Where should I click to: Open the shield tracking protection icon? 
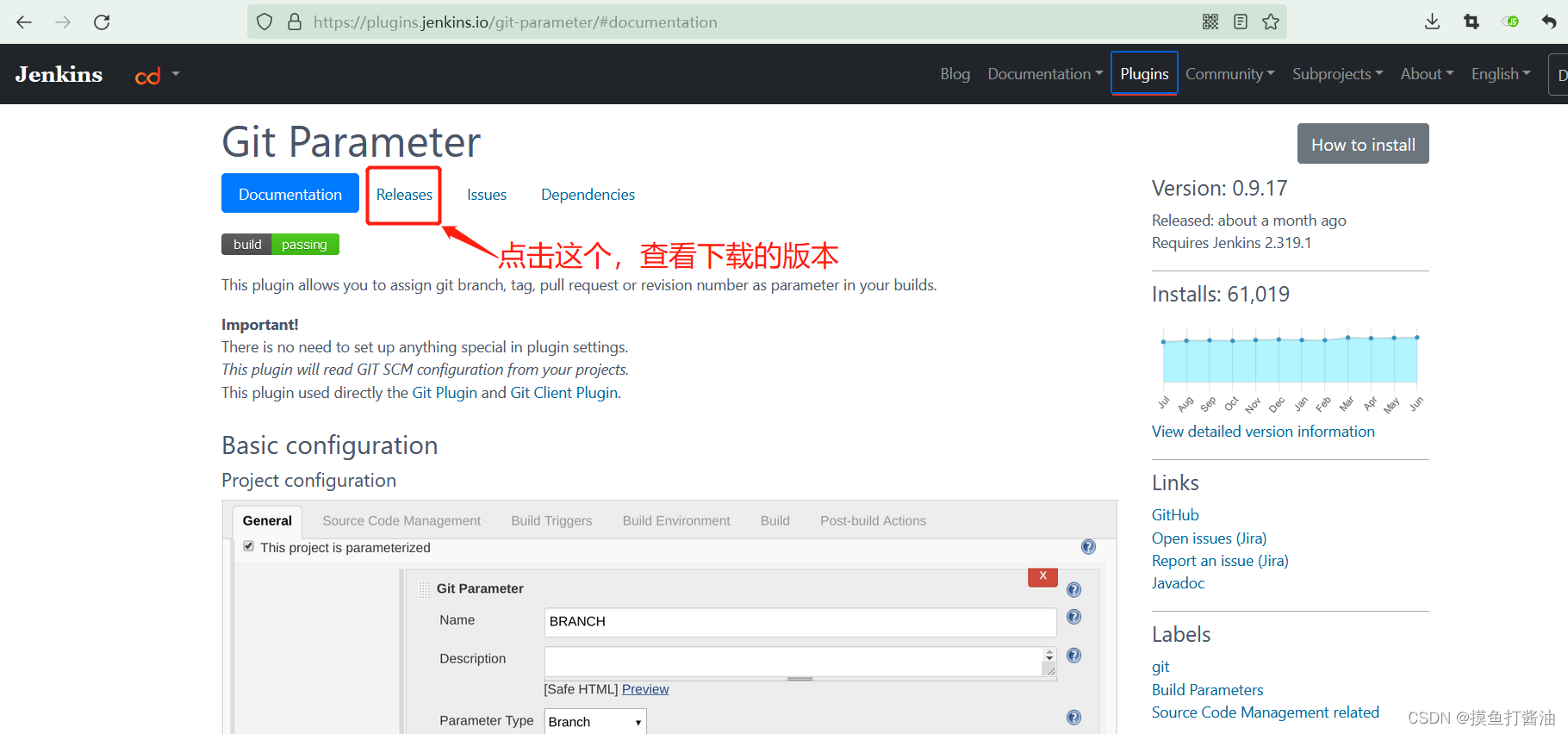pyautogui.click(x=265, y=22)
